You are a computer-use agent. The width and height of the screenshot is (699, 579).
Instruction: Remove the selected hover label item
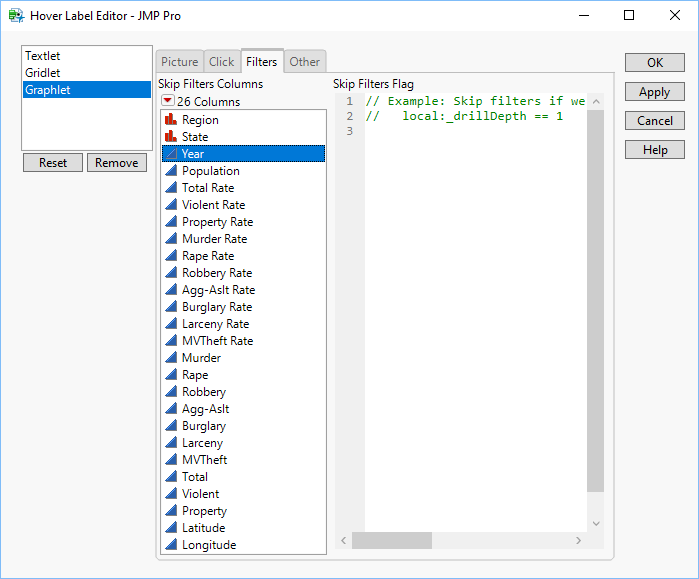click(117, 163)
